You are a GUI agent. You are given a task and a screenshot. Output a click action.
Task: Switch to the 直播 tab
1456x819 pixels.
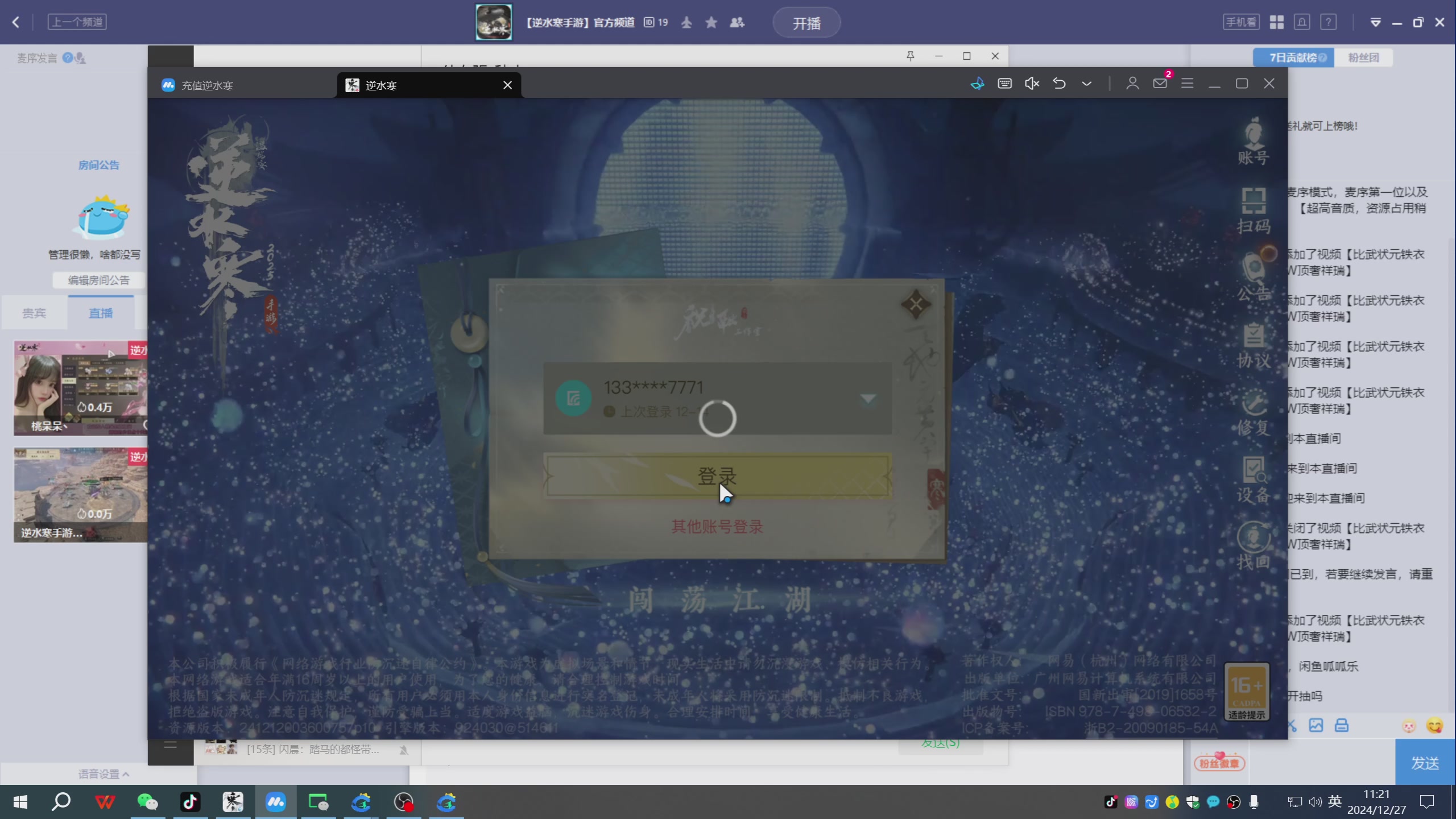(101, 313)
